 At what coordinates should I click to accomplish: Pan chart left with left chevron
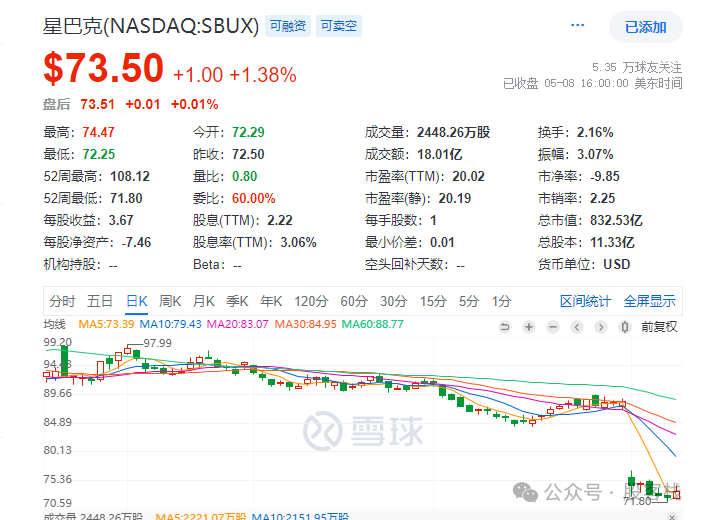click(577, 327)
